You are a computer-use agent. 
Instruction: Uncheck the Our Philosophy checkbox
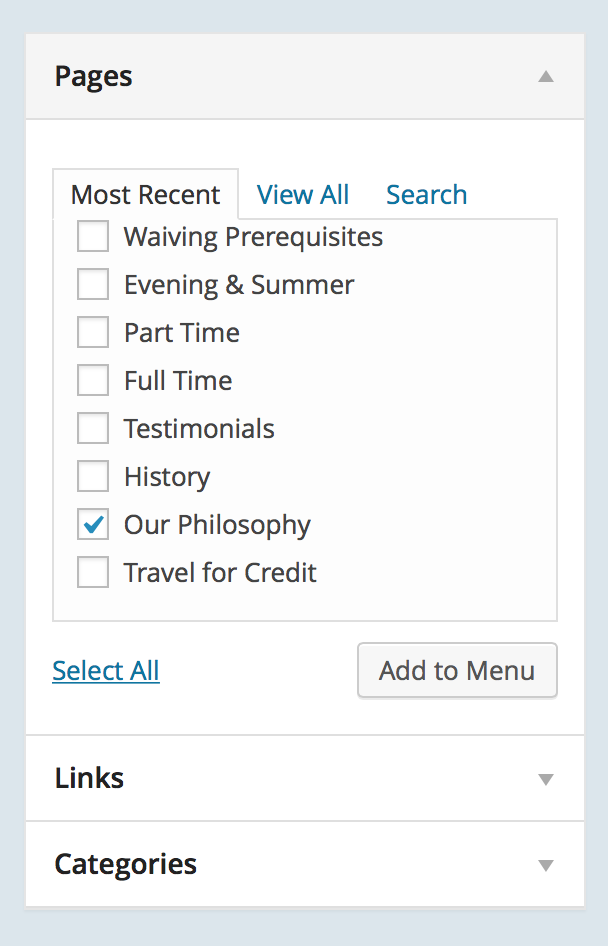(x=93, y=525)
